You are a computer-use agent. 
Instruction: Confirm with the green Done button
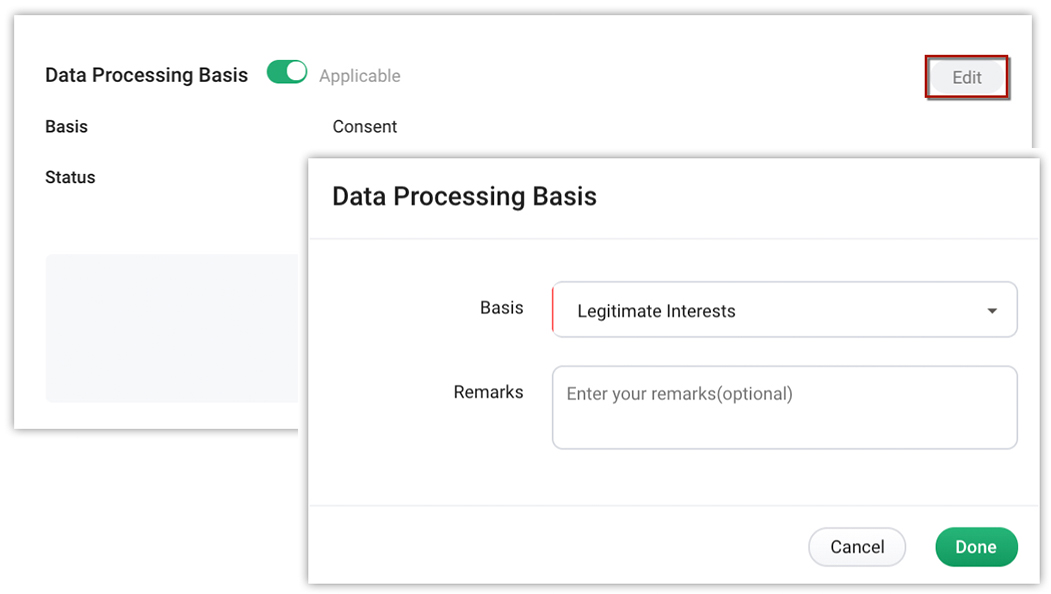[975, 547]
